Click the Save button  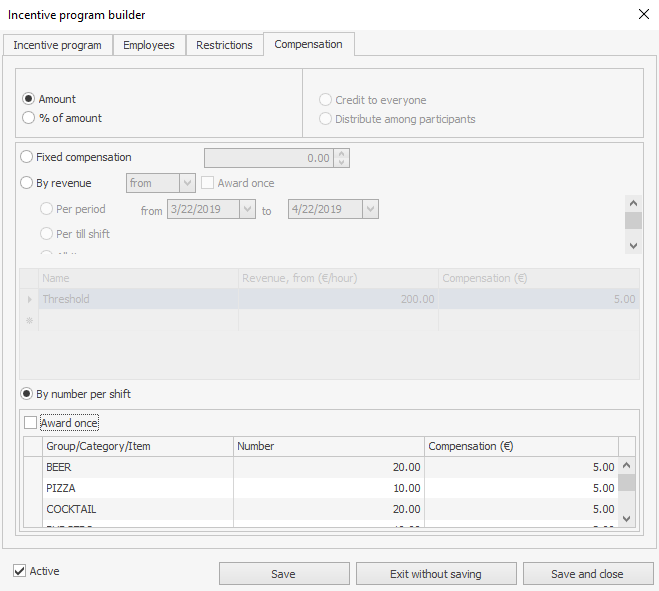[283, 574]
